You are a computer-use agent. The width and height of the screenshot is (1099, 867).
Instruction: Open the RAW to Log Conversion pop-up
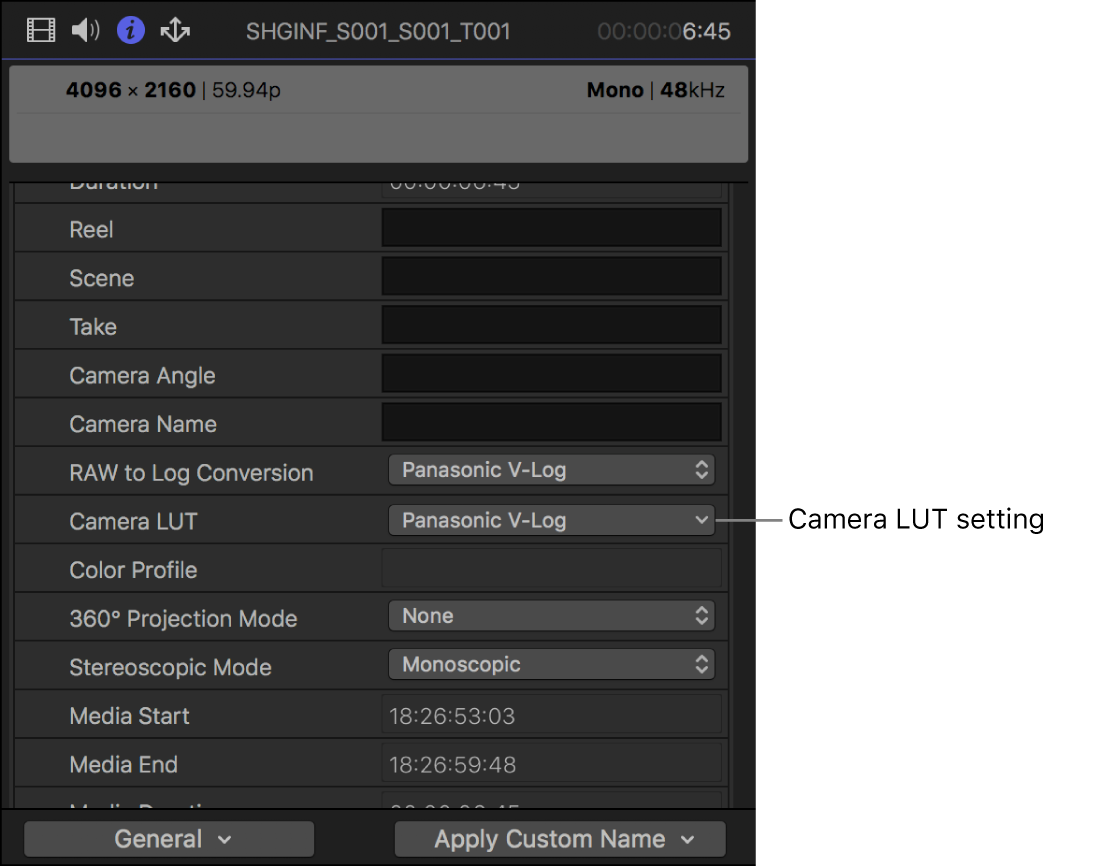551,470
